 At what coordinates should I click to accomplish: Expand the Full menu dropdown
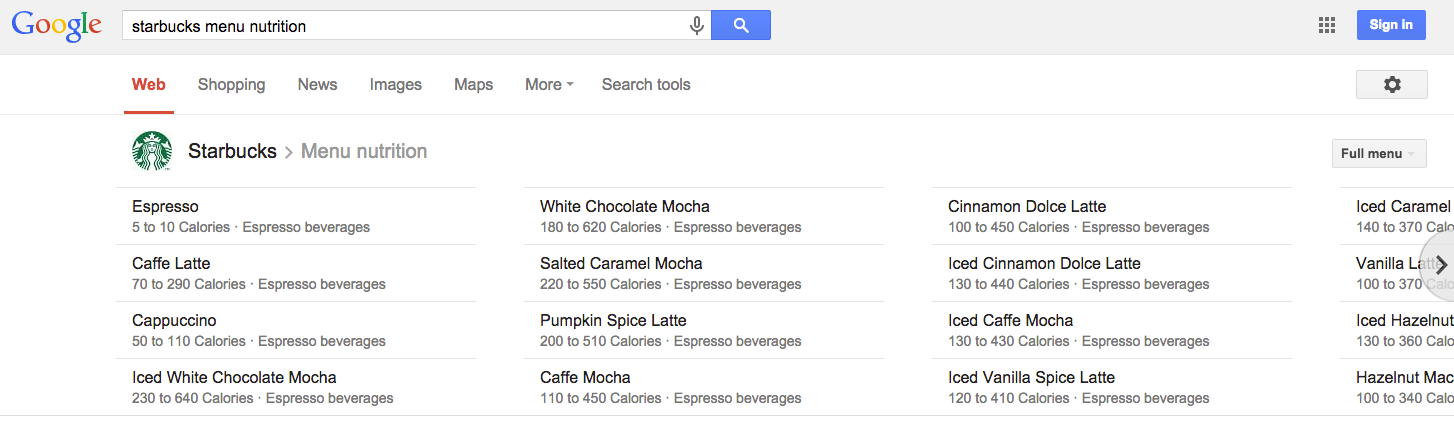[1379, 153]
